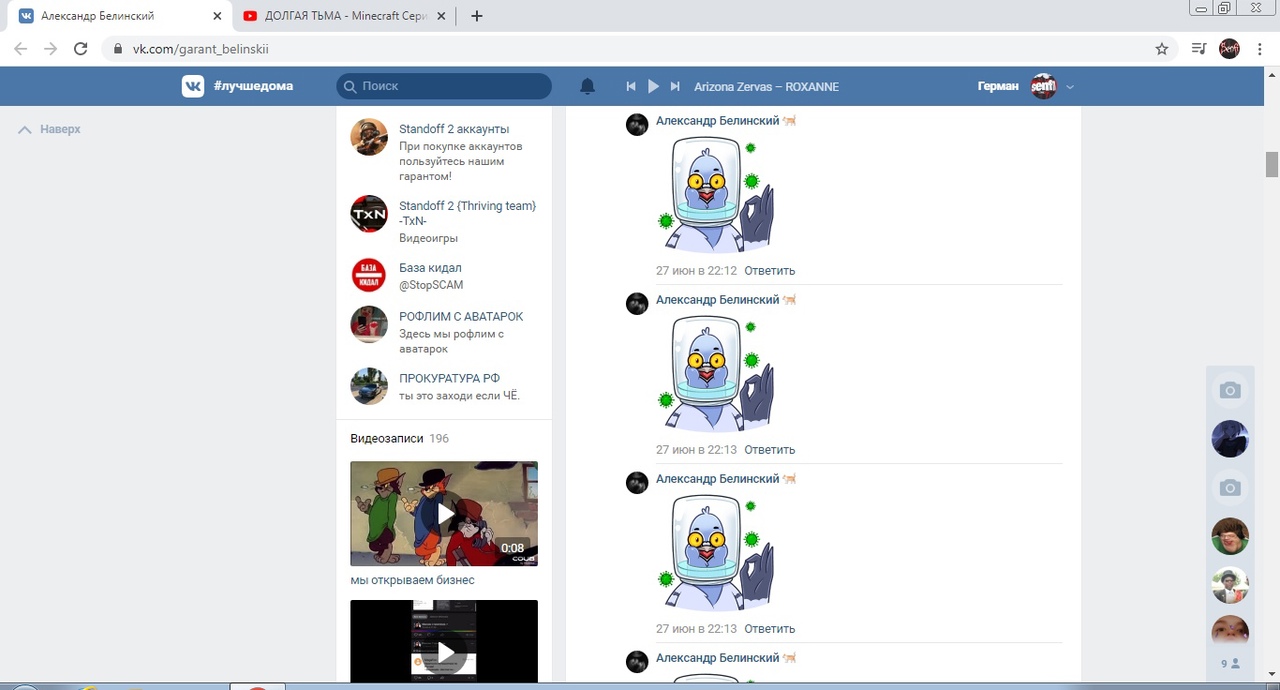Play the мы открываем бизнес video
This screenshot has height=690, width=1280.
pos(444,514)
